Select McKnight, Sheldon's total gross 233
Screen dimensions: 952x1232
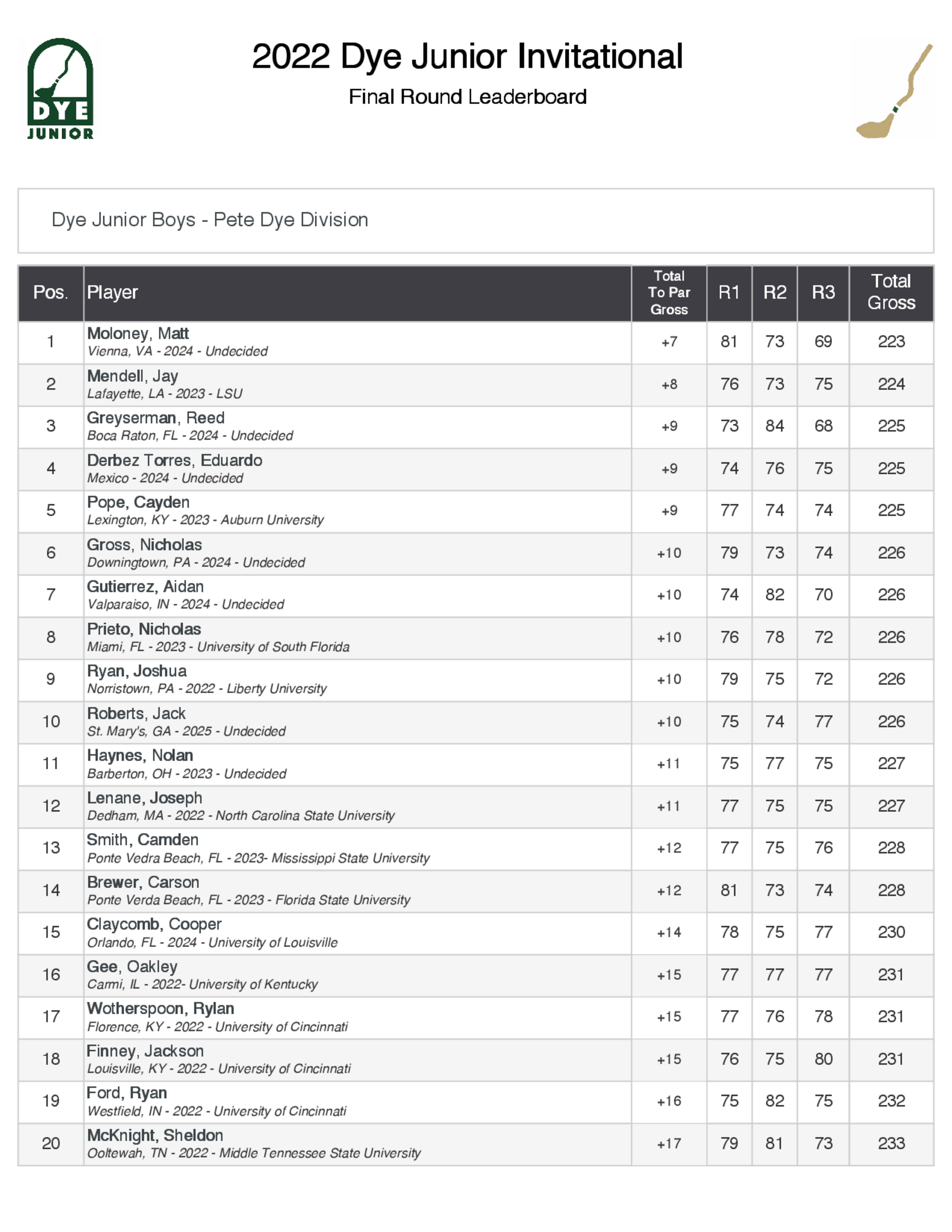pyautogui.click(x=891, y=1143)
